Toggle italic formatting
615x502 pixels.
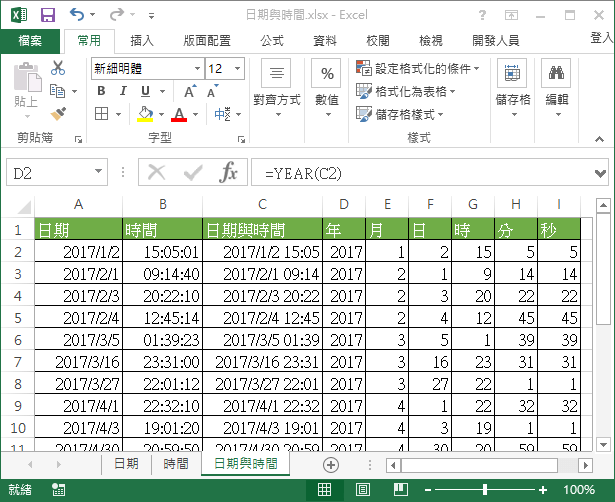[123, 91]
